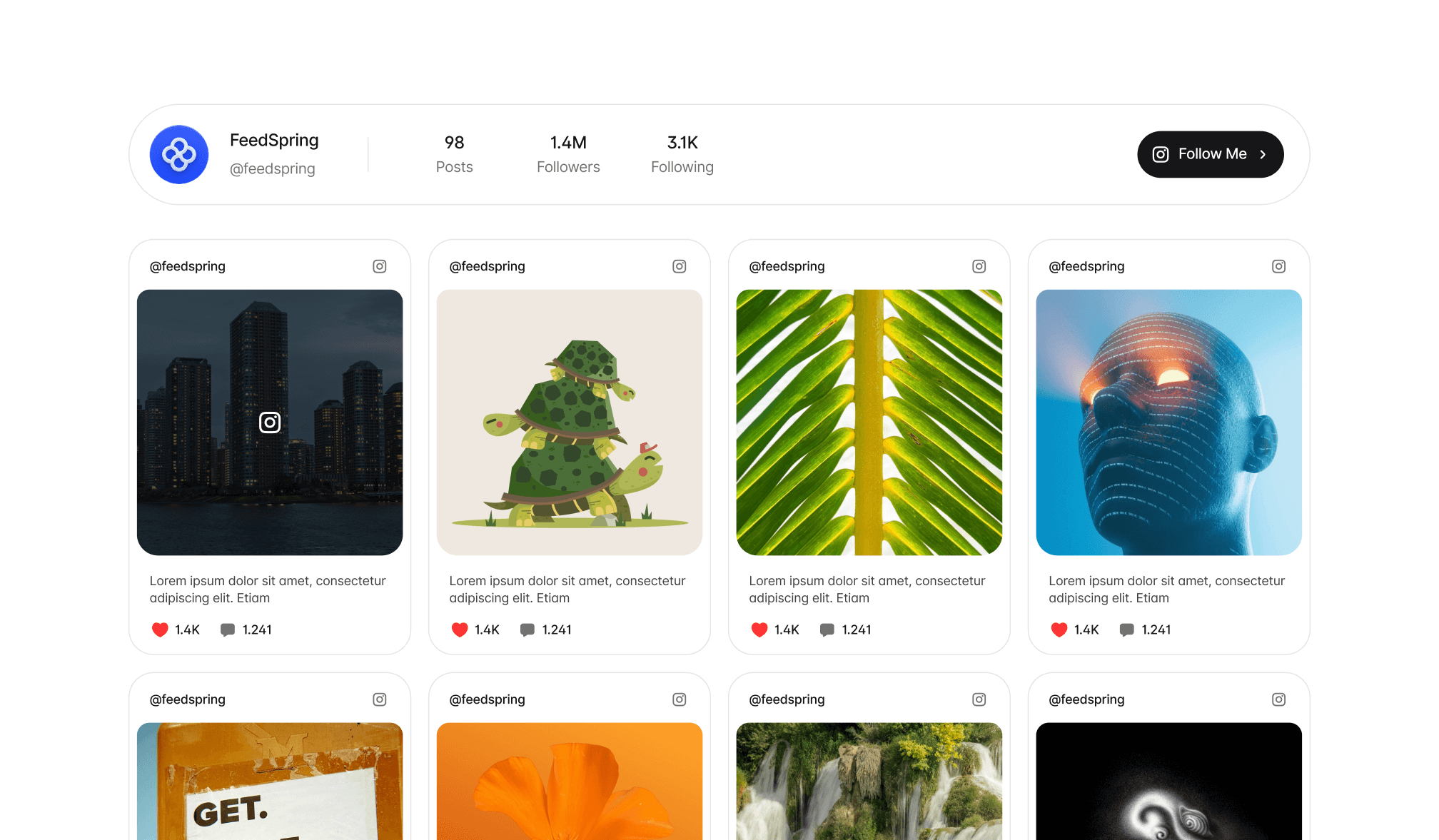Open the orange flower photo
Viewport: 1439px width, 840px height.
[570, 781]
